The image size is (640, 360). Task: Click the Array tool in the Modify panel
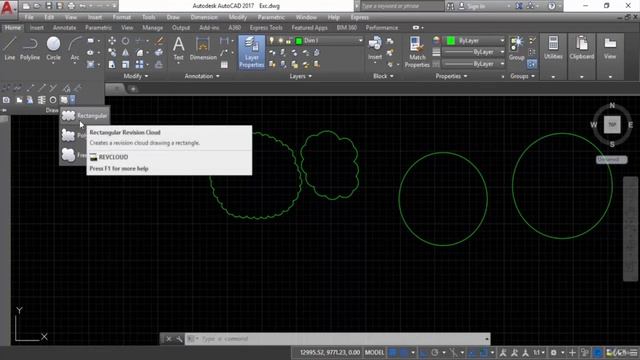[139, 64]
